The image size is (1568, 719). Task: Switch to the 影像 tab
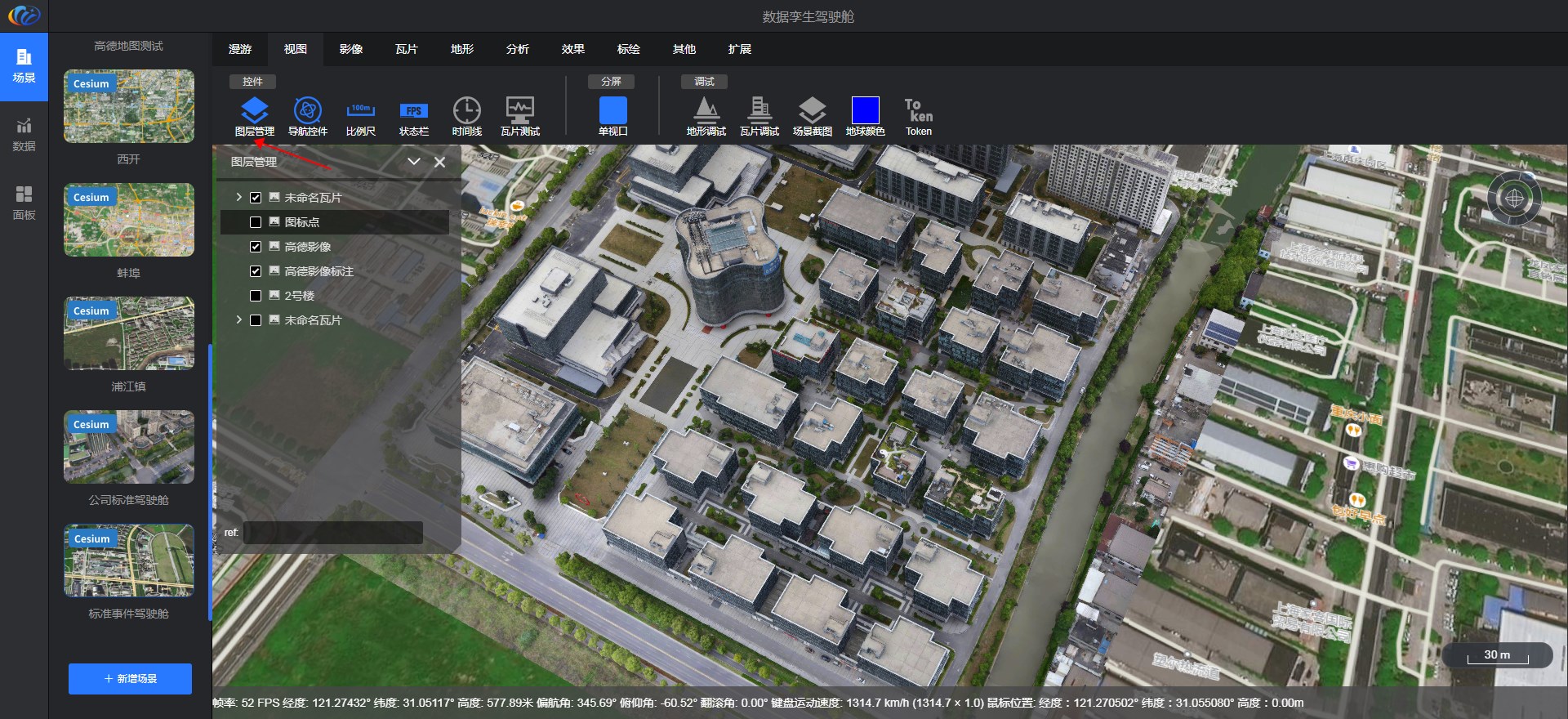[x=351, y=49]
